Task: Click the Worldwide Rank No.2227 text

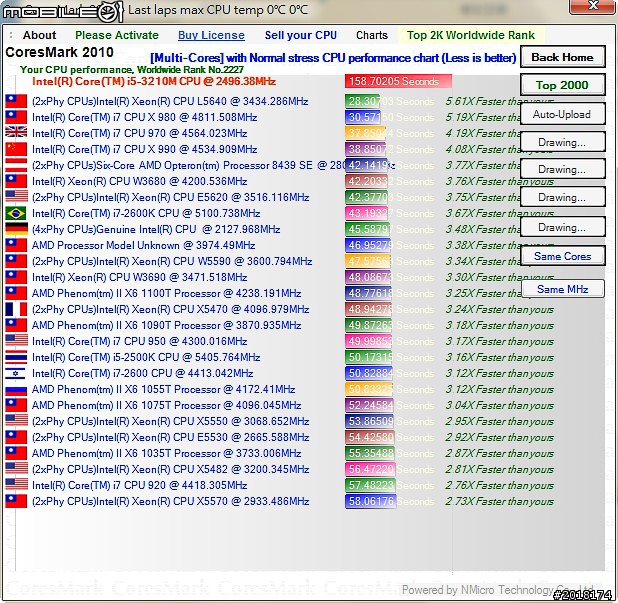Action: tap(190, 69)
